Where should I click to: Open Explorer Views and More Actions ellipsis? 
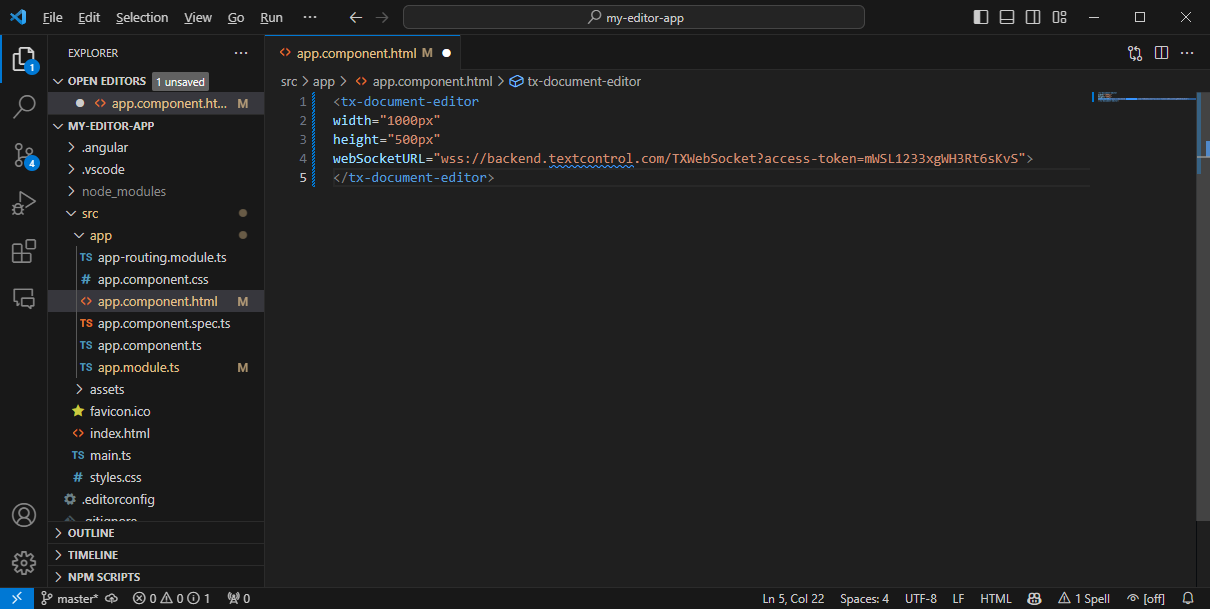click(x=241, y=53)
